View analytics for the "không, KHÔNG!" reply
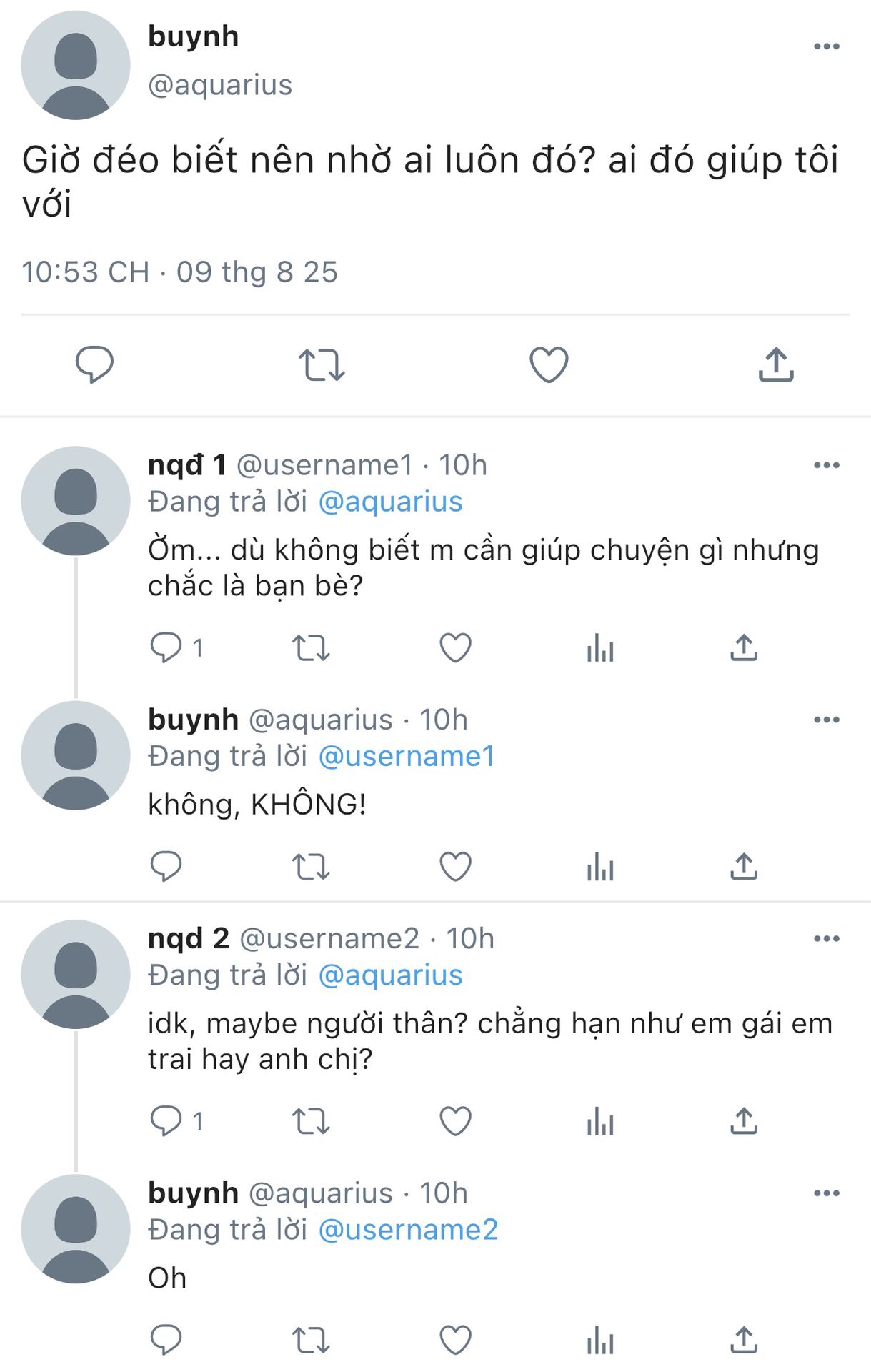 click(x=600, y=867)
